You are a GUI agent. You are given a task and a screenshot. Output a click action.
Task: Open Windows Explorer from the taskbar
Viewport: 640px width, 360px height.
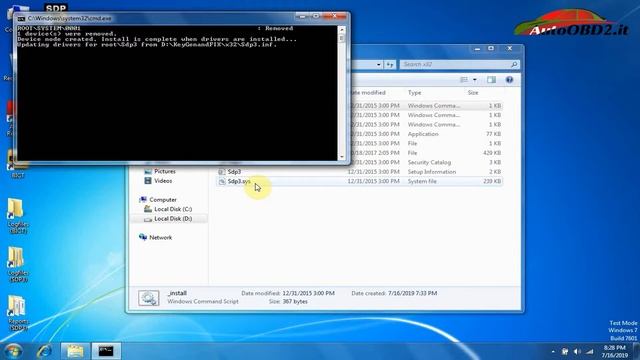(75, 351)
